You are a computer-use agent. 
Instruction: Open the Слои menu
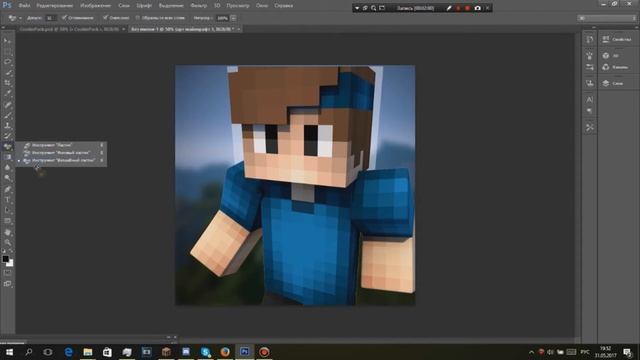tap(124, 6)
